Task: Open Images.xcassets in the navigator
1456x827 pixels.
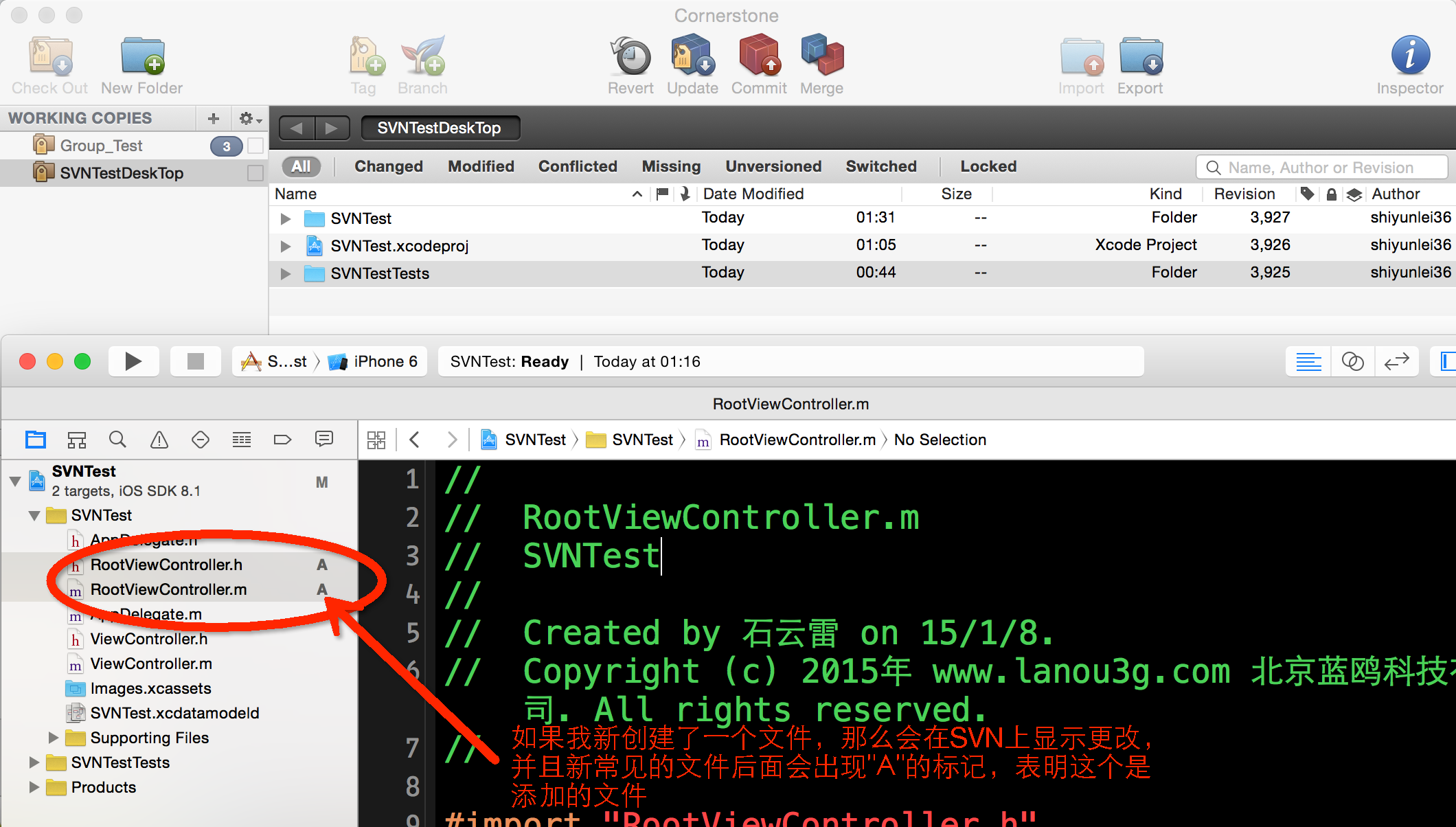Action: (150, 688)
